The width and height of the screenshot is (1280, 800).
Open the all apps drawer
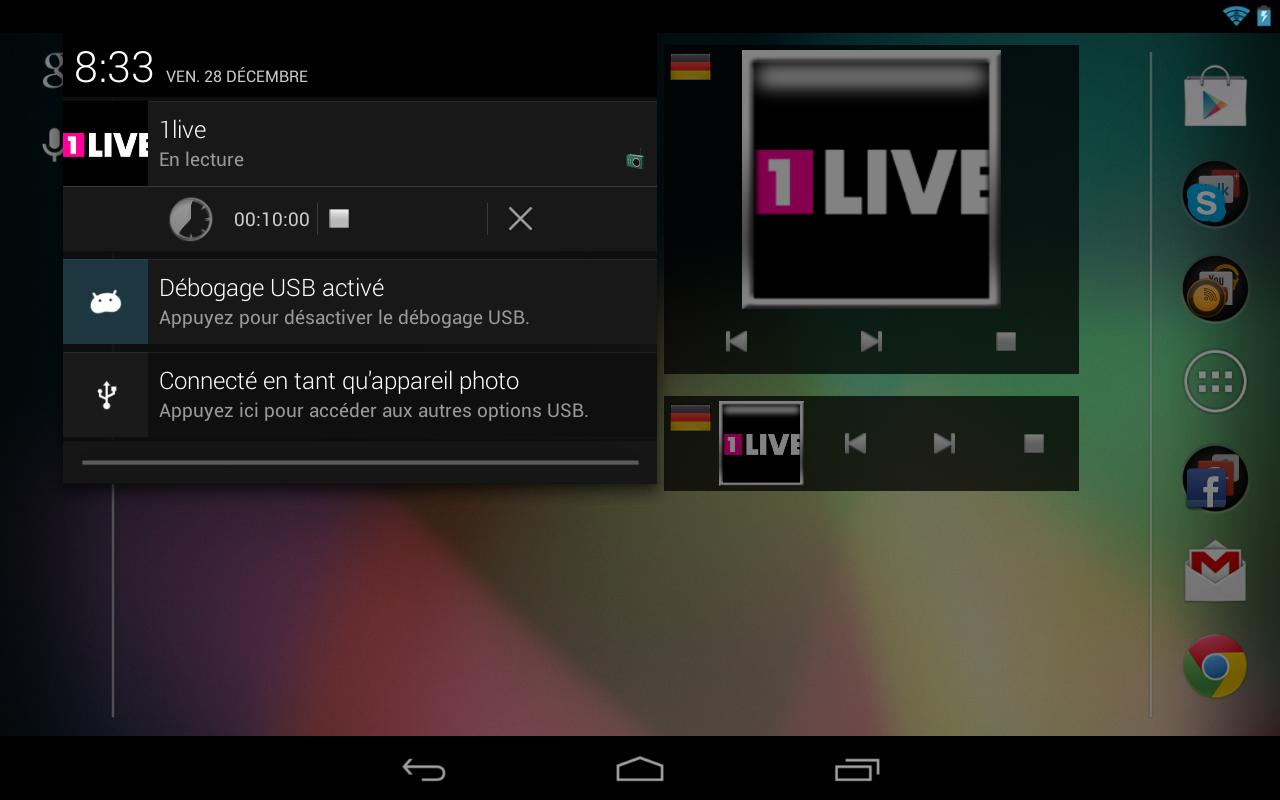tap(1215, 381)
